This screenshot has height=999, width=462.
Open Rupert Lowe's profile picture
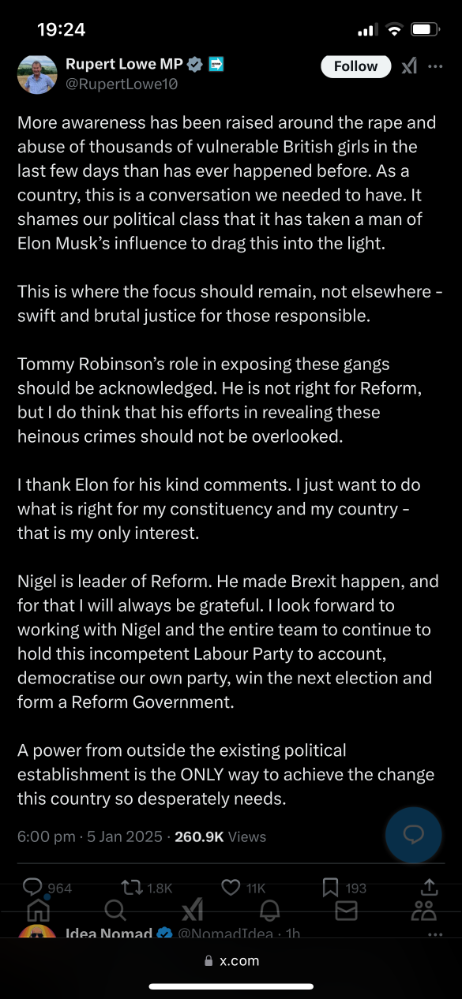(37, 75)
